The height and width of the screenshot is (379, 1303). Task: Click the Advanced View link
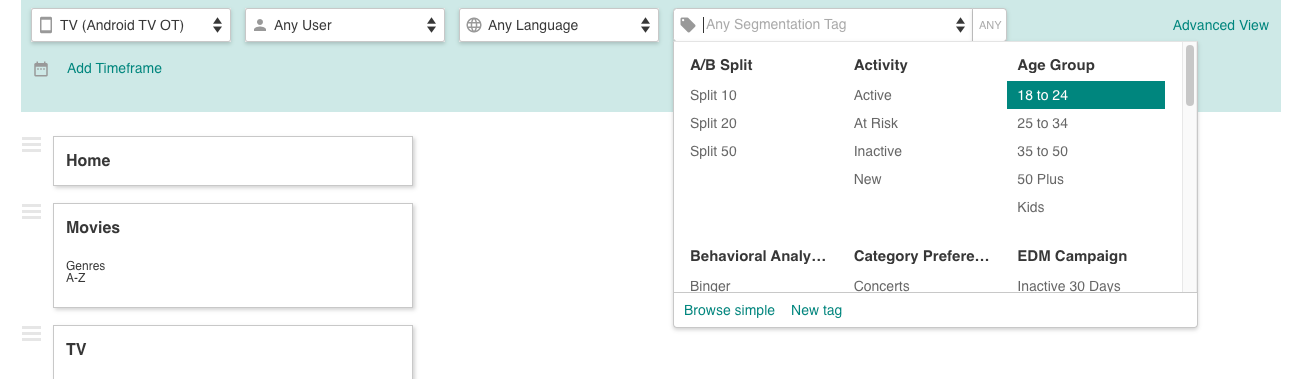1221,25
